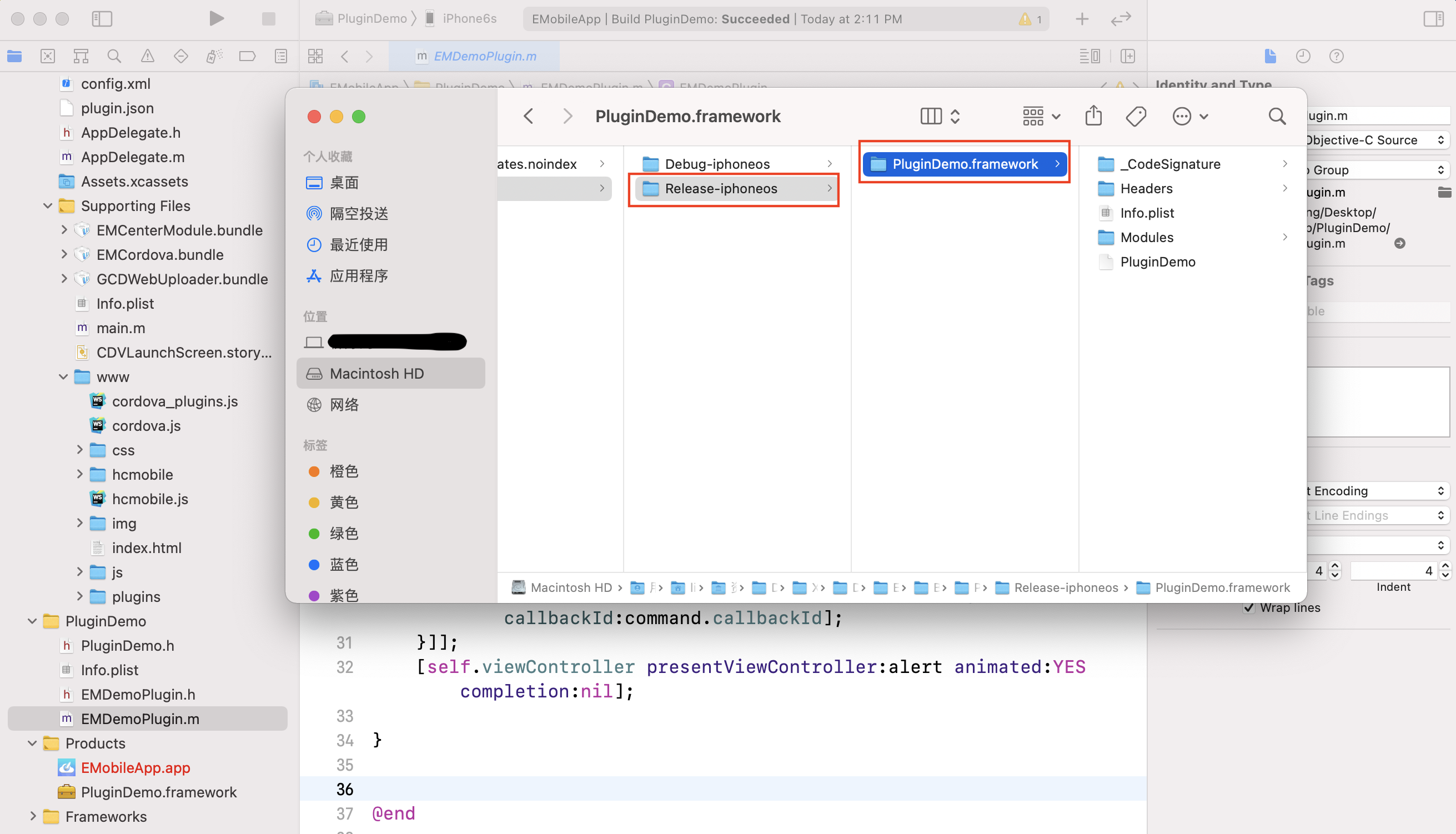Expand the Frameworks group
The height and width of the screenshot is (834, 1456).
[33, 816]
